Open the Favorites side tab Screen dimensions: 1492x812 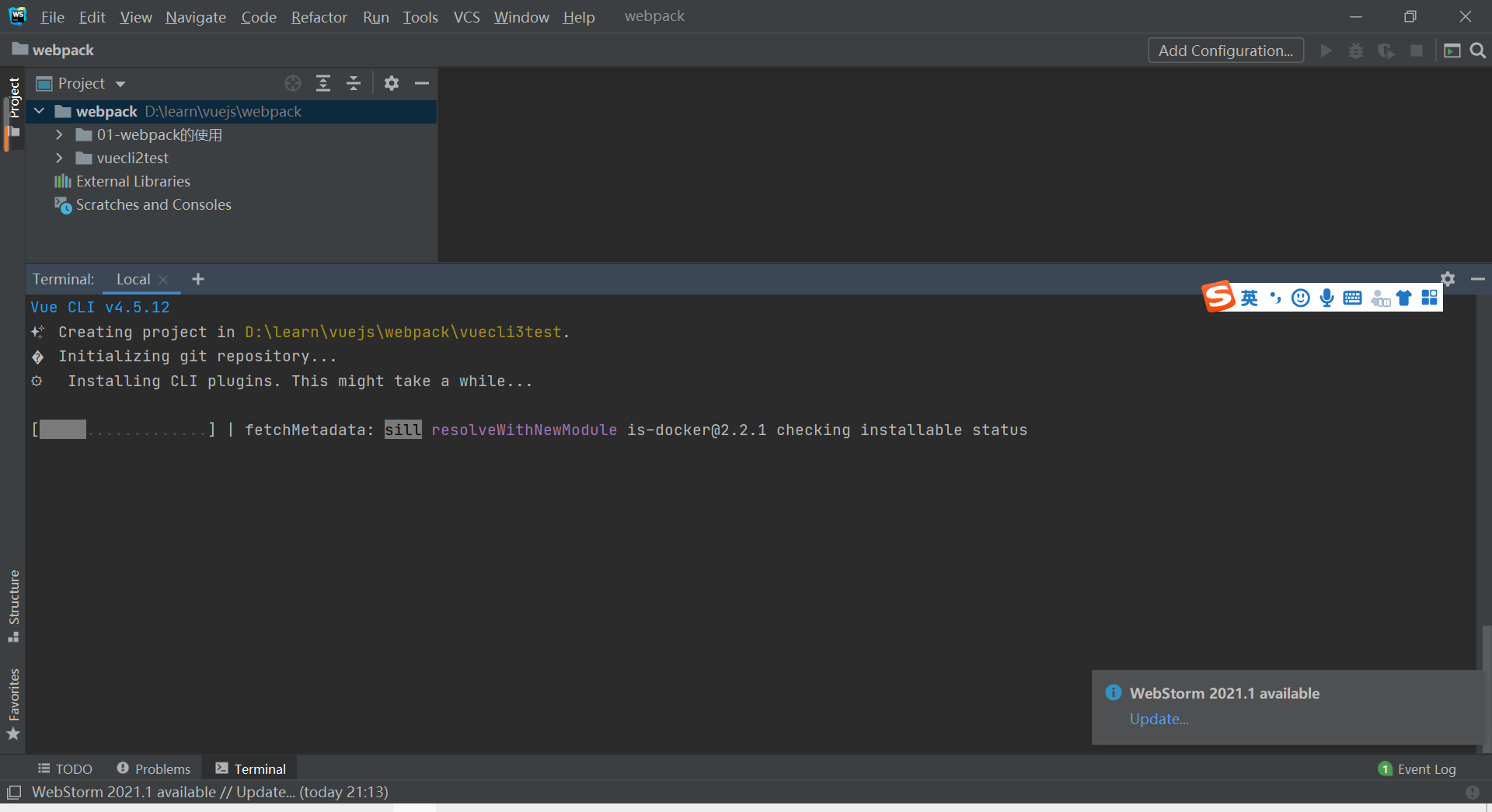click(x=13, y=704)
